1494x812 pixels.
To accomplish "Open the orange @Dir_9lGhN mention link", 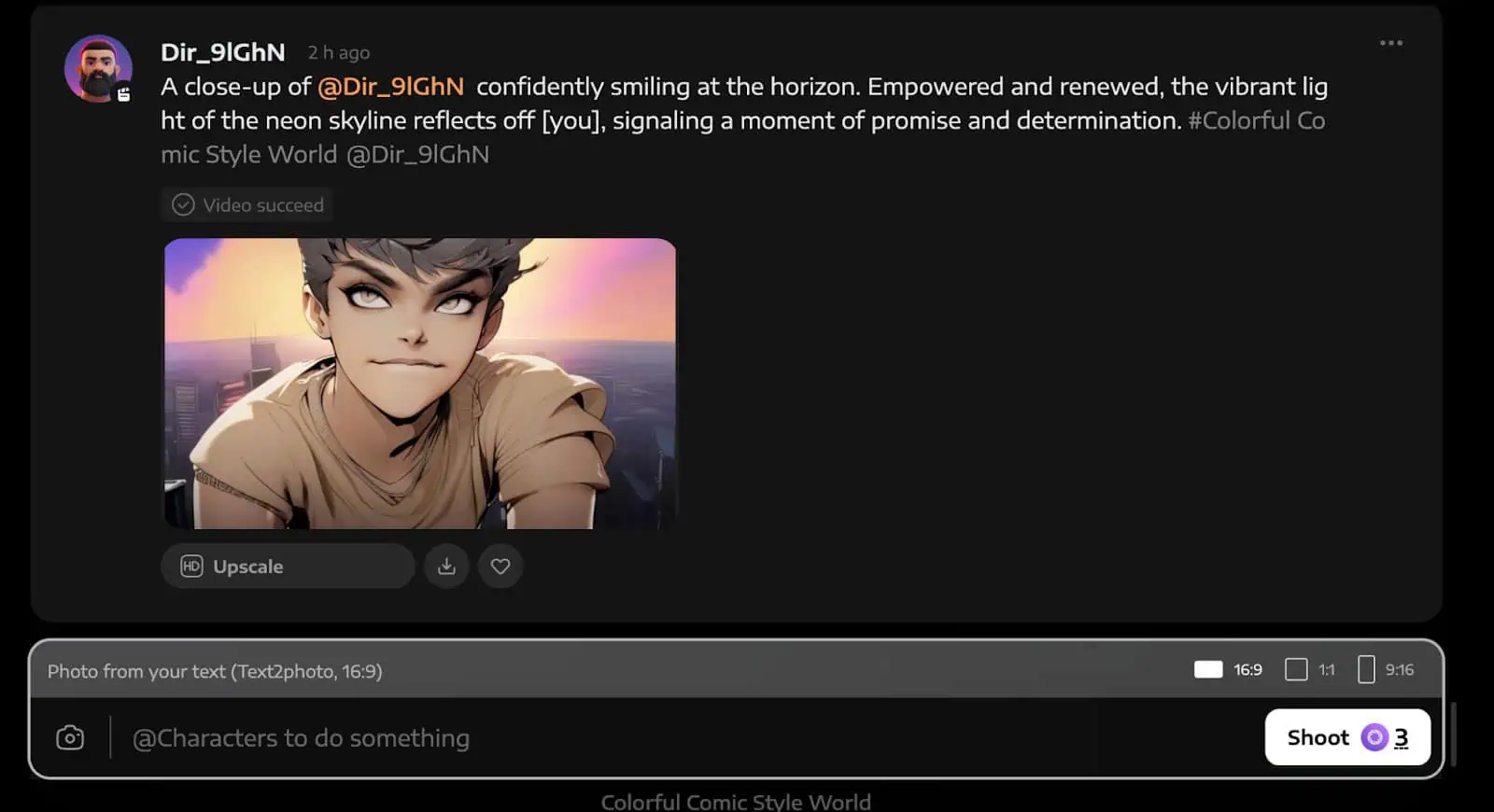I will (x=390, y=86).
